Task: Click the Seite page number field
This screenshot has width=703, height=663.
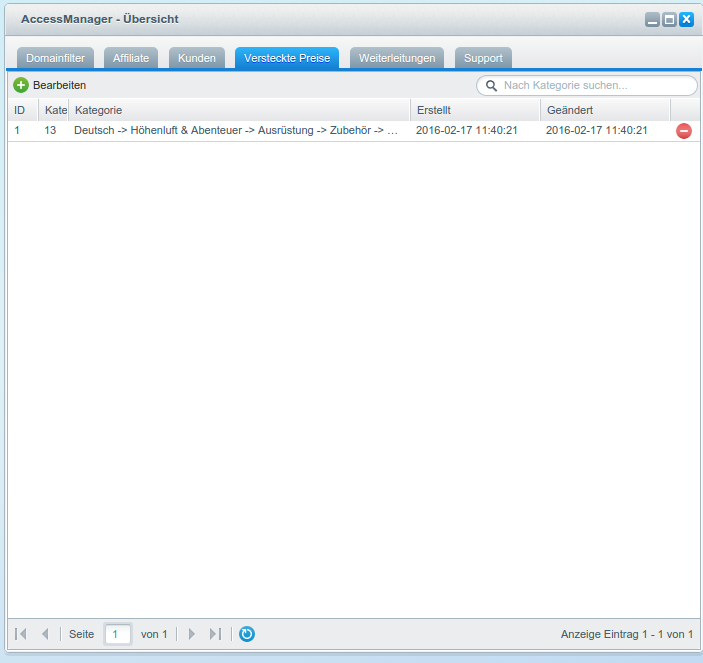Action: pyautogui.click(x=117, y=634)
